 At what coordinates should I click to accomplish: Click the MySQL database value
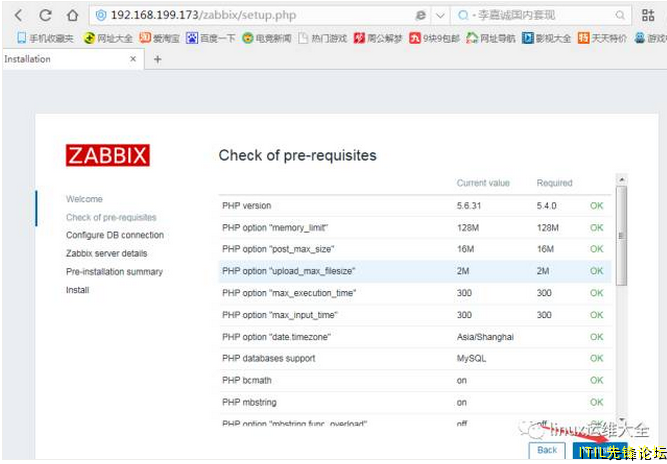click(x=471, y=359)
